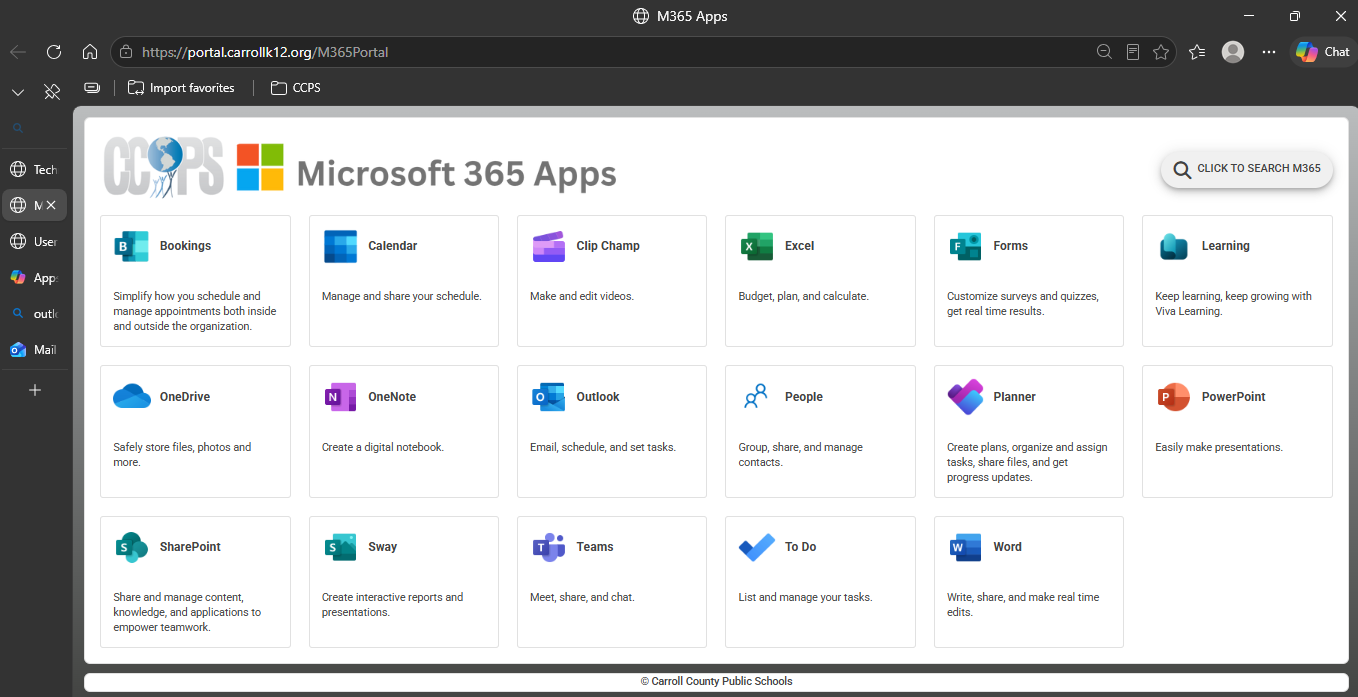Open the Outlook tile title
The width and height of the screenshot is (1358, 697).
[598, 397]
